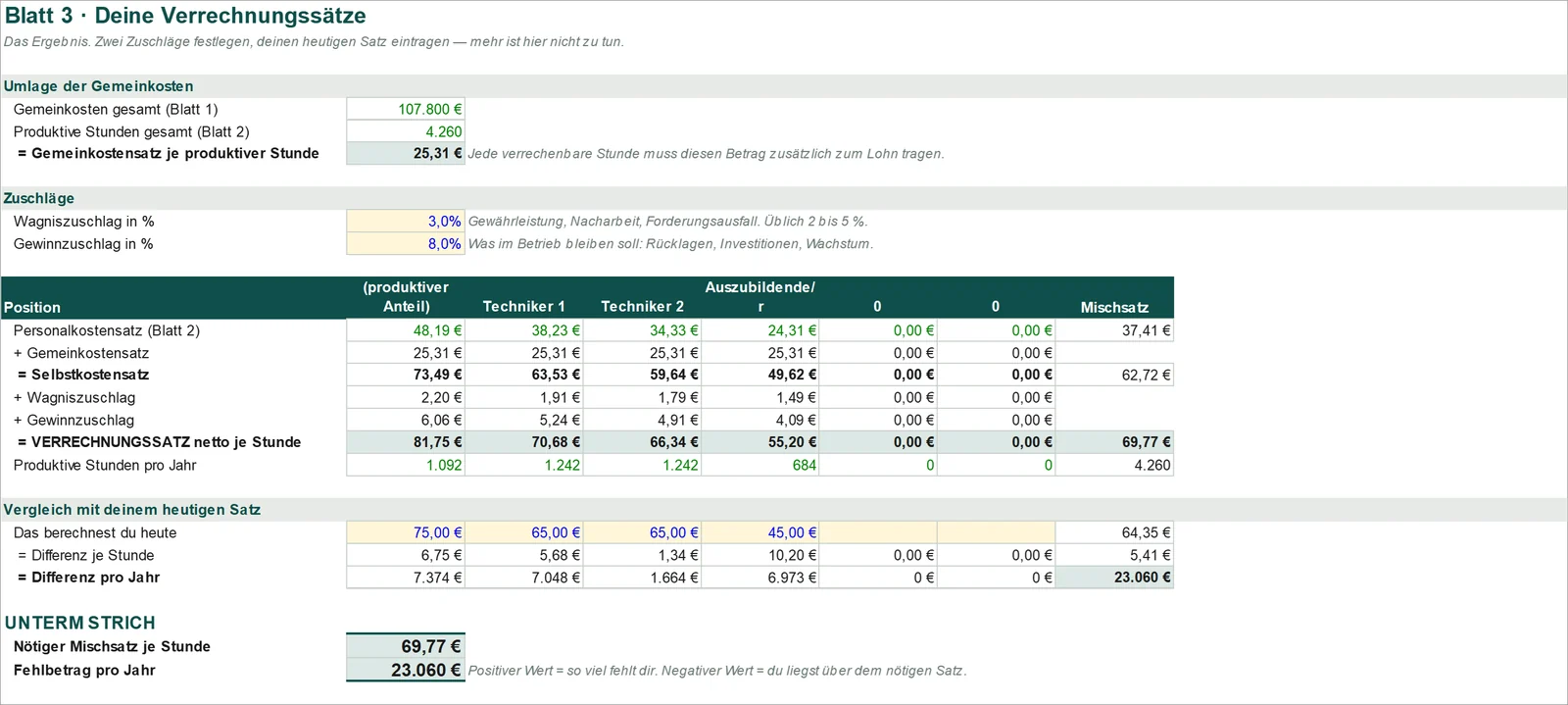
Task: Select Techniker 2 Verrechnungssatz 66,34 €
Action: pos(643,442)
